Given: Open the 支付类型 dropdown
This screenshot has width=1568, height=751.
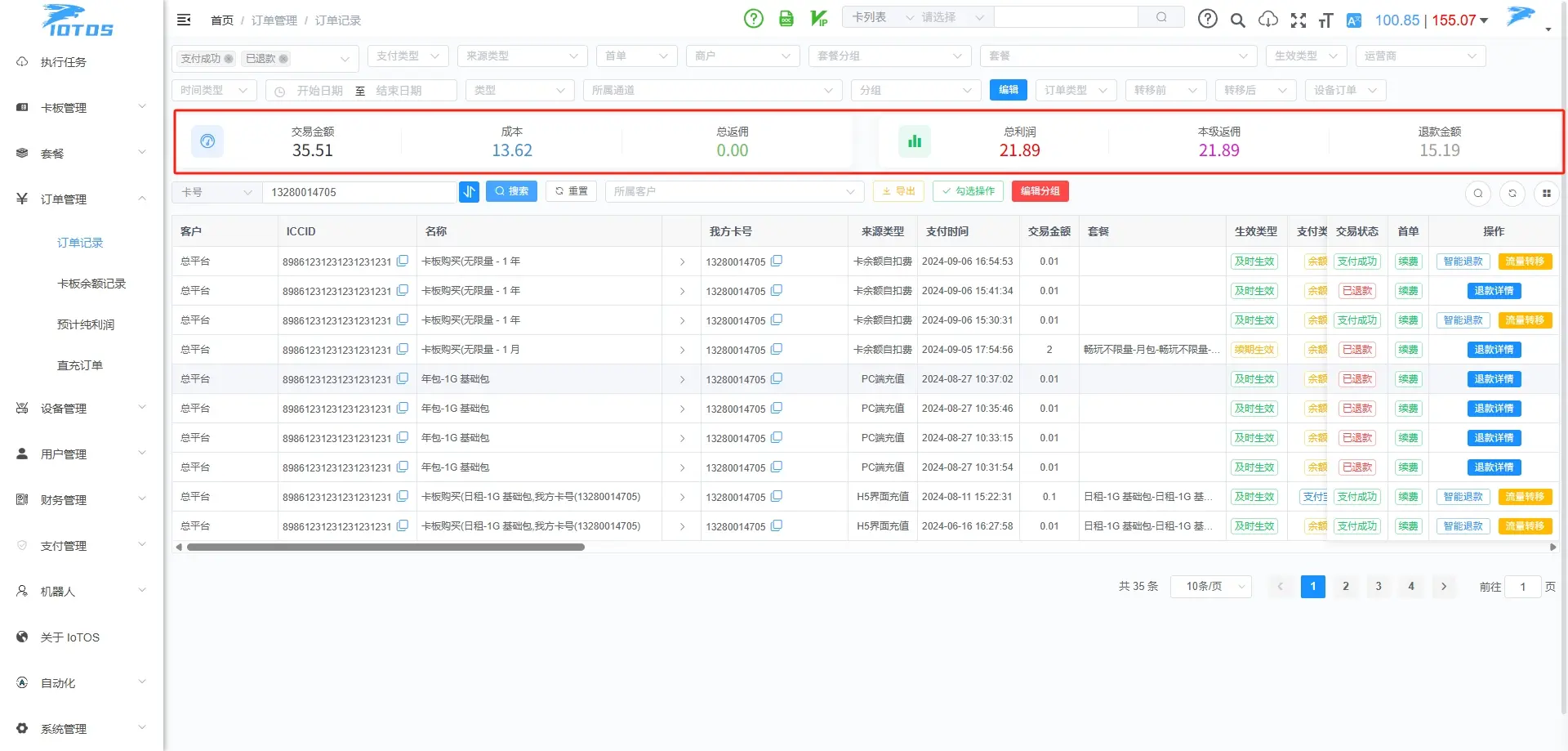Looking at the screenshot, I should pyautogui.click(x=408, y=56).
